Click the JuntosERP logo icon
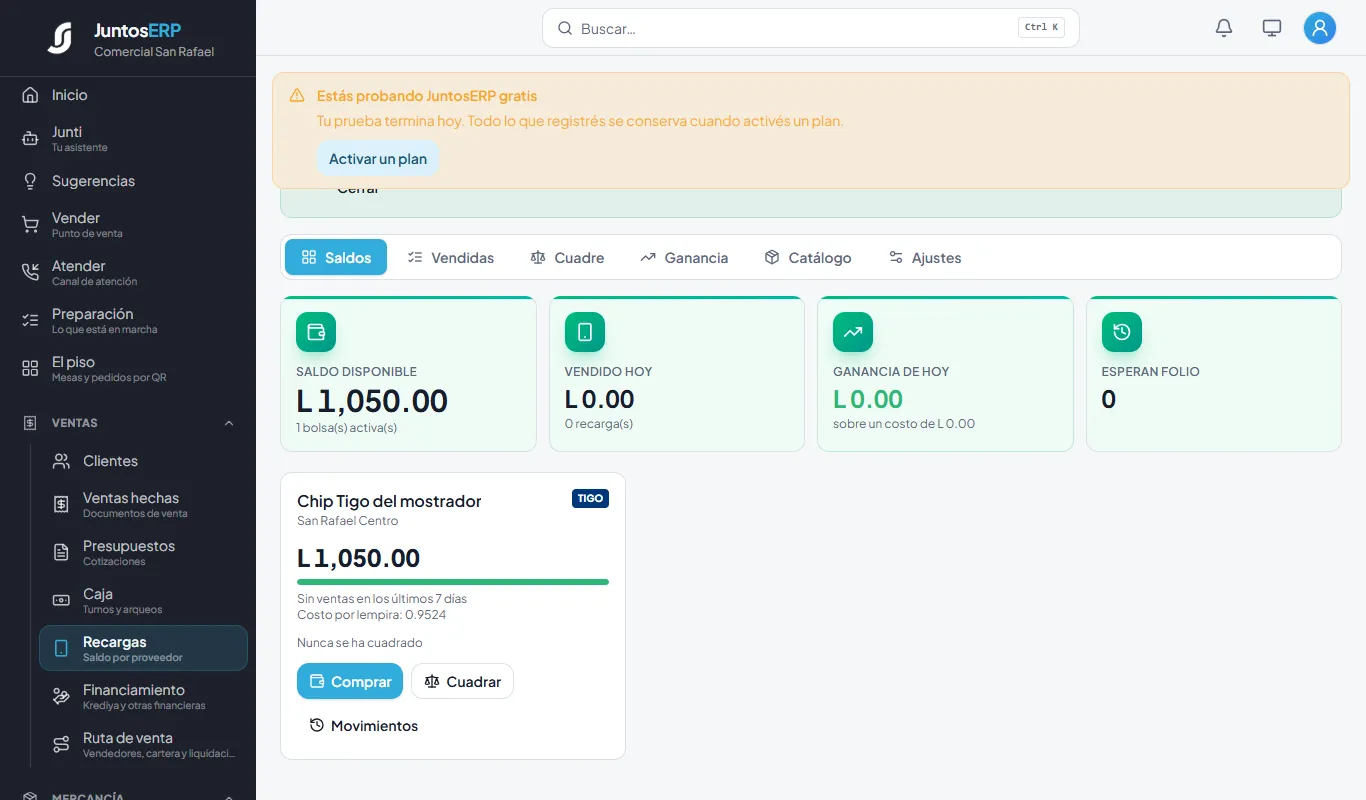This screenshot has width=1366, height=800. pyautogui.click(x=60, y=38)
